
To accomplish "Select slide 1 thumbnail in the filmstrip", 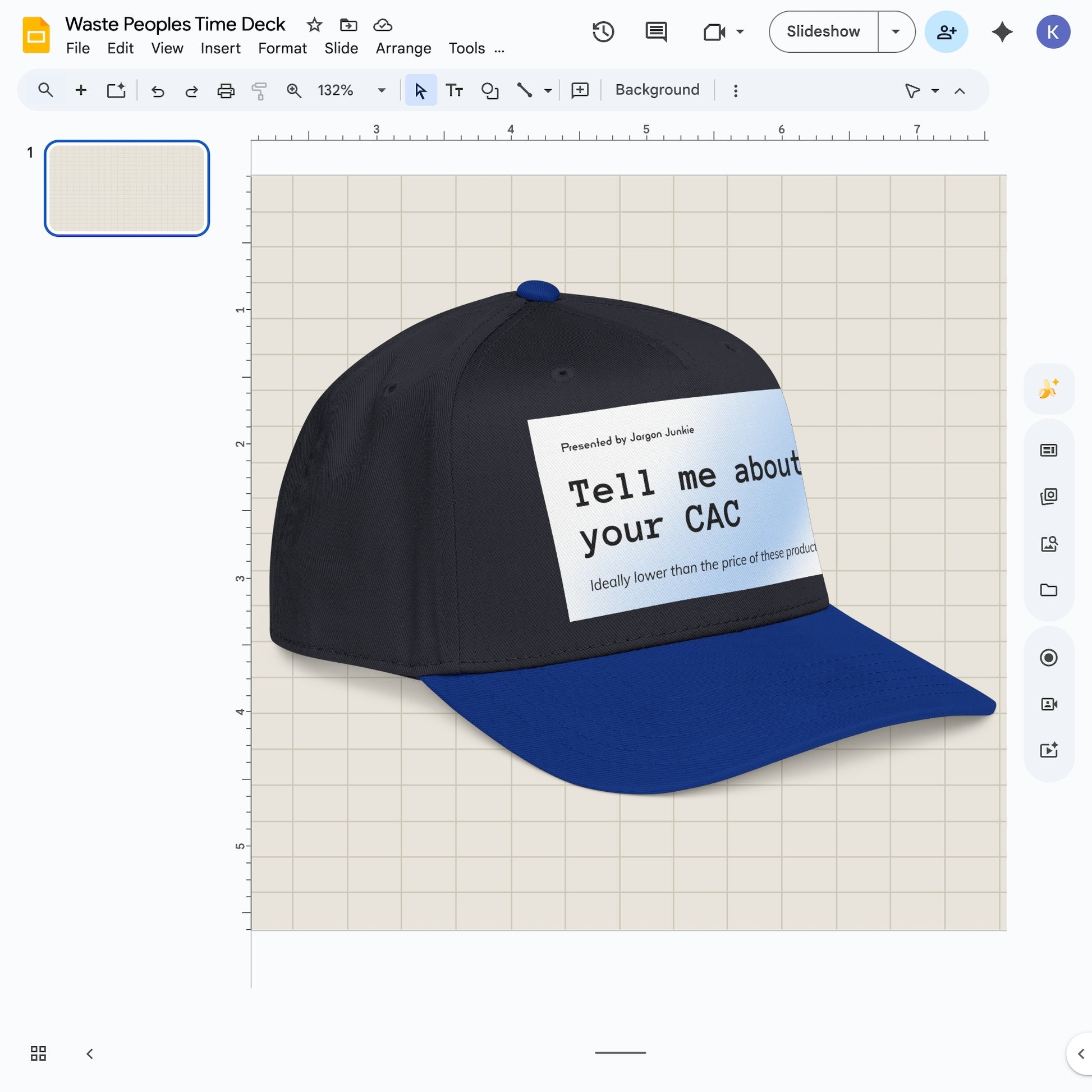I will click(126, 188).
